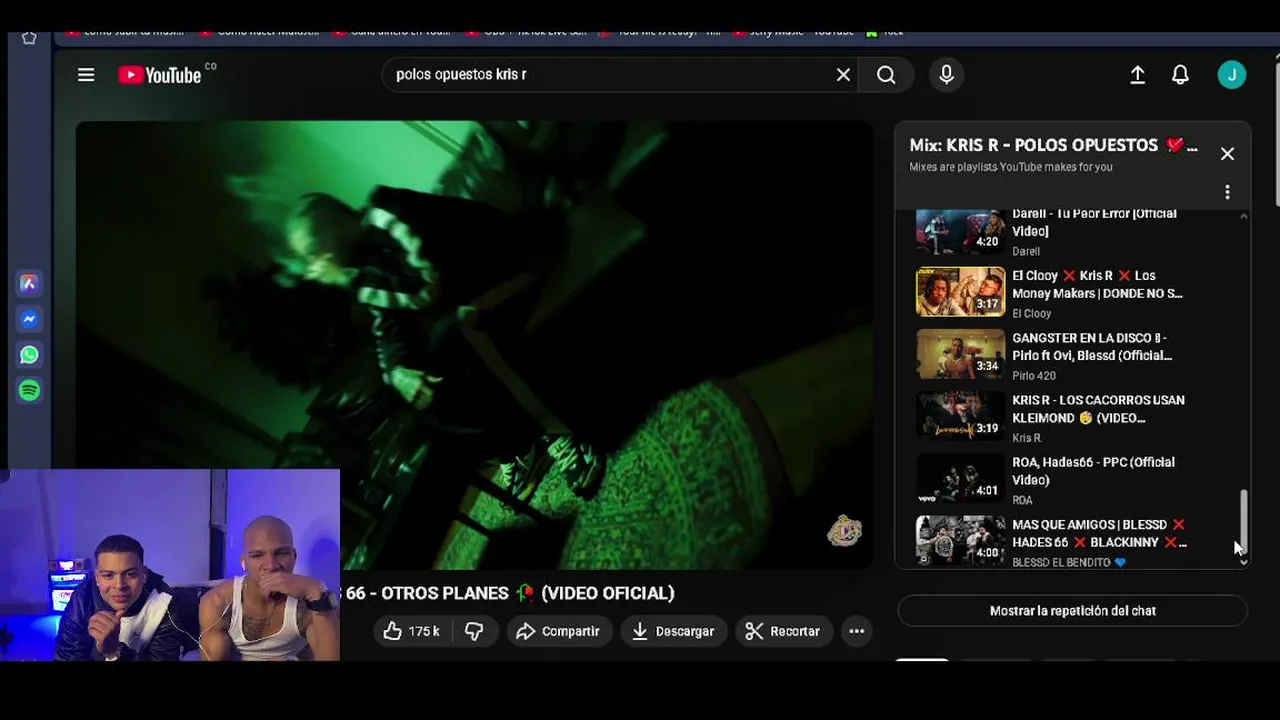Play MAS QUE AMIGOS Blessd thumbnail
The height and width of the screenshot is (720, 1280).
click(x=960, y=540)
